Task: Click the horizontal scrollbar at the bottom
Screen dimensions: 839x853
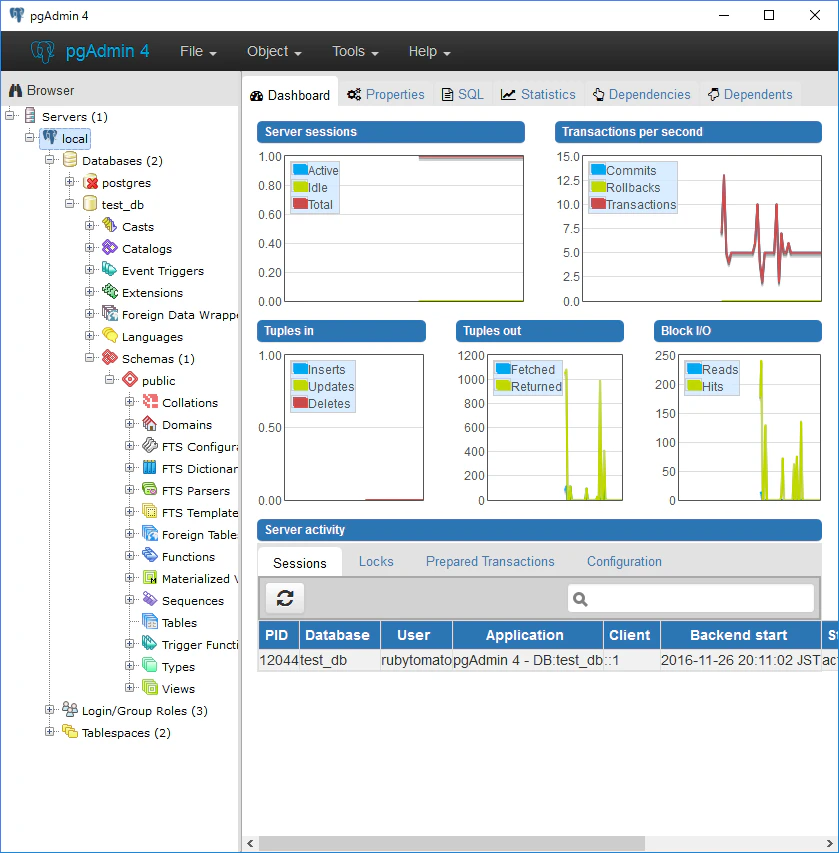Action: 452,843
